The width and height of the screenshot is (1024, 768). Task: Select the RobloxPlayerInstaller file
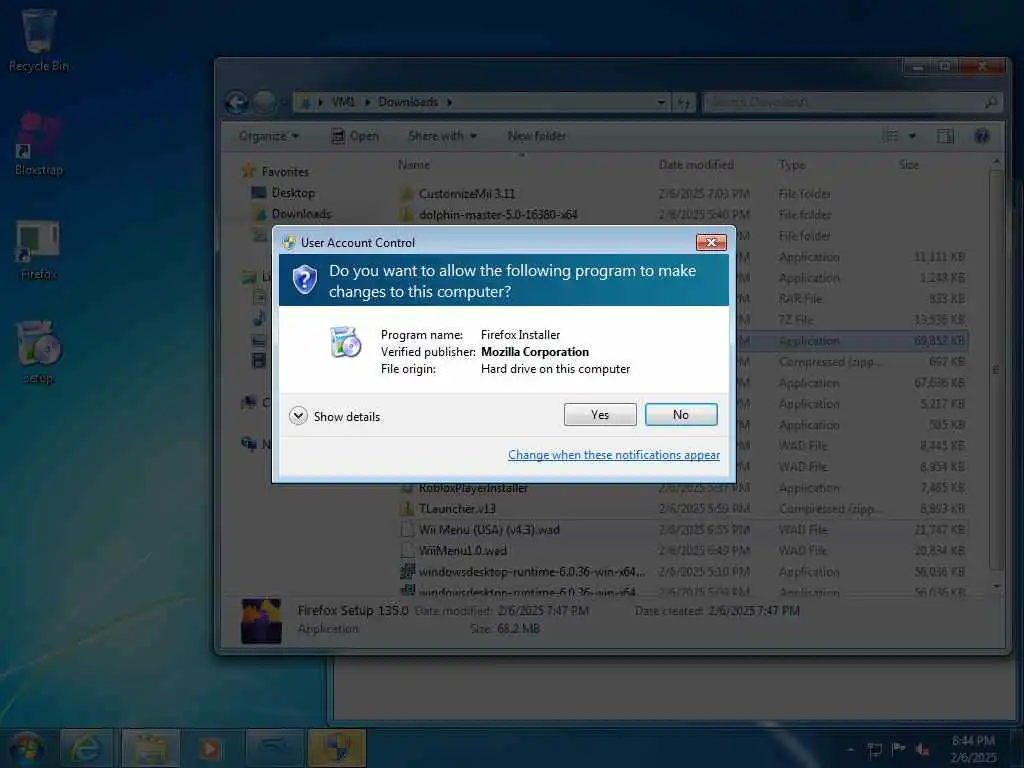pos(473,488)
